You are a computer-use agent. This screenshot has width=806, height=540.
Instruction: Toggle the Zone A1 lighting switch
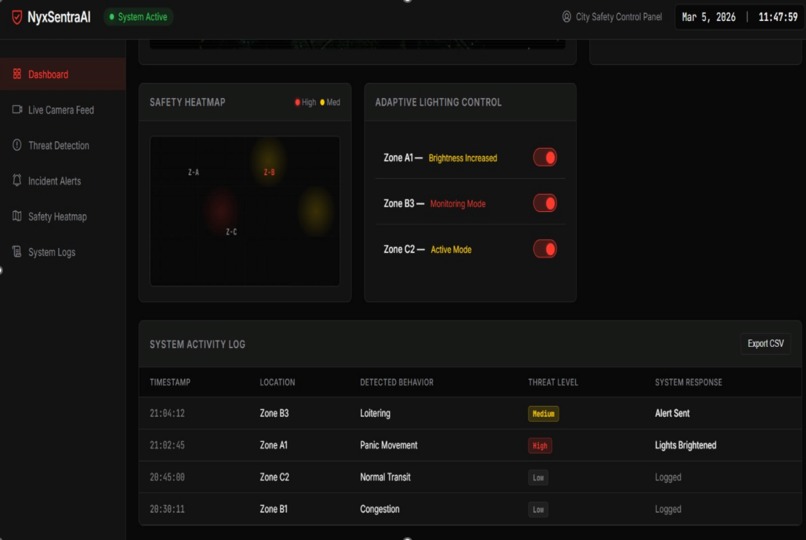click(x=545, y=157)
